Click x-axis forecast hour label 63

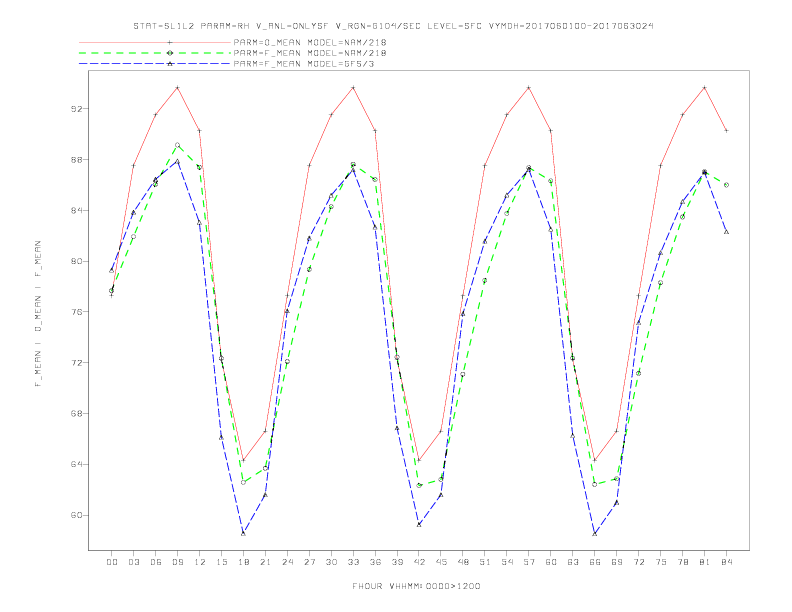(x=573, y=562)
